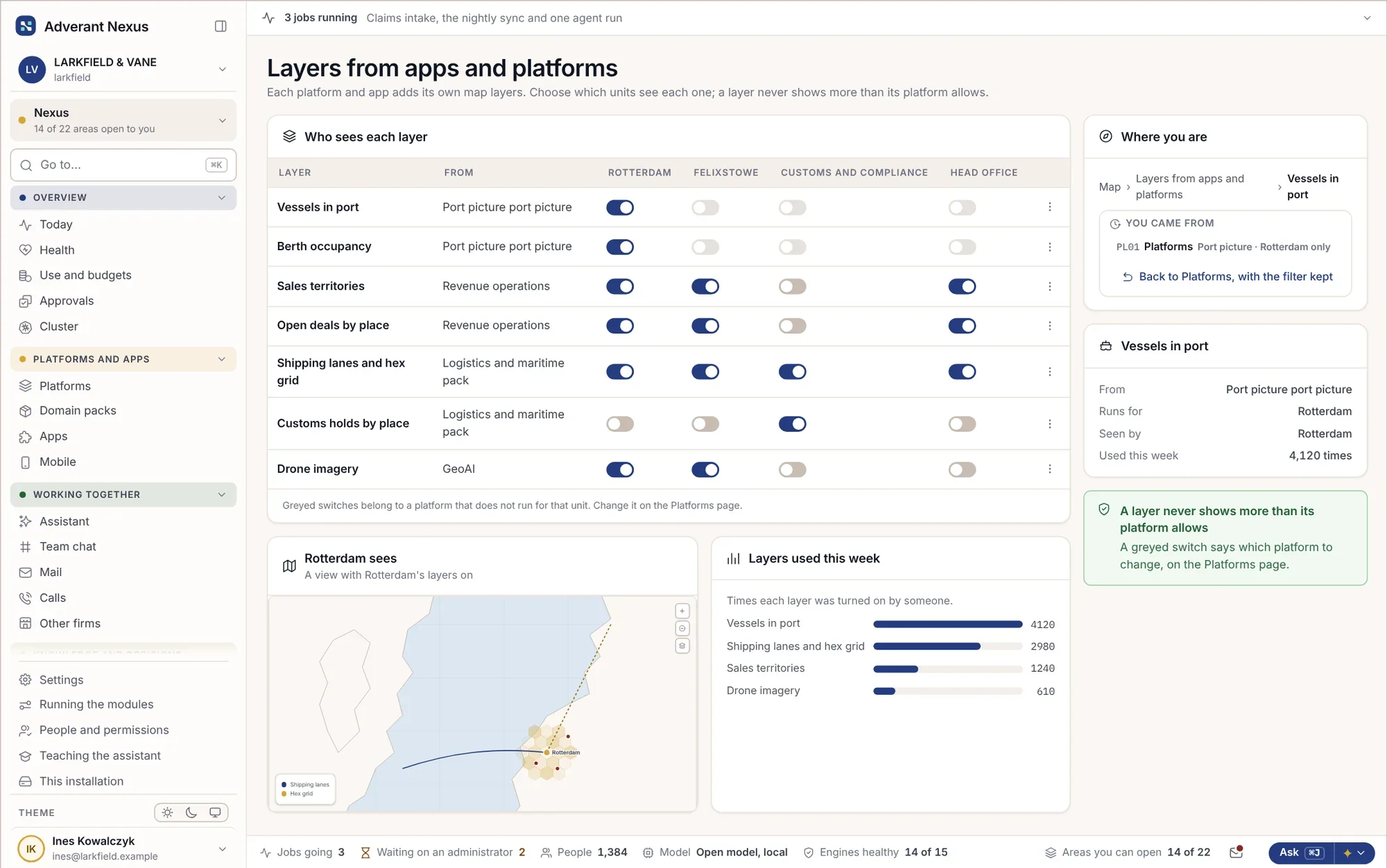Click the Rotterdam marker on the map
Image resolution: width=1387 pixels, height=868 pixels.
point(546,752)
